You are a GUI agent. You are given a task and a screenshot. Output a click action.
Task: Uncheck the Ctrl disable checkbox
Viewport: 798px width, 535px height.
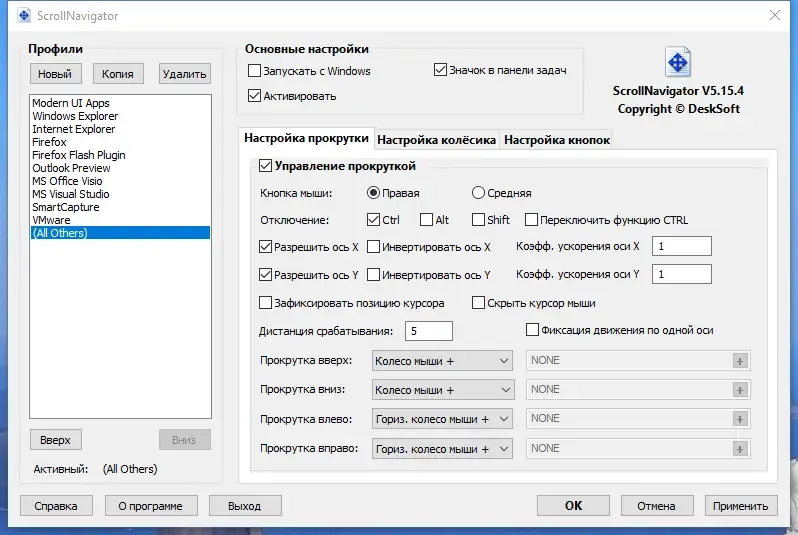(373, 219)
